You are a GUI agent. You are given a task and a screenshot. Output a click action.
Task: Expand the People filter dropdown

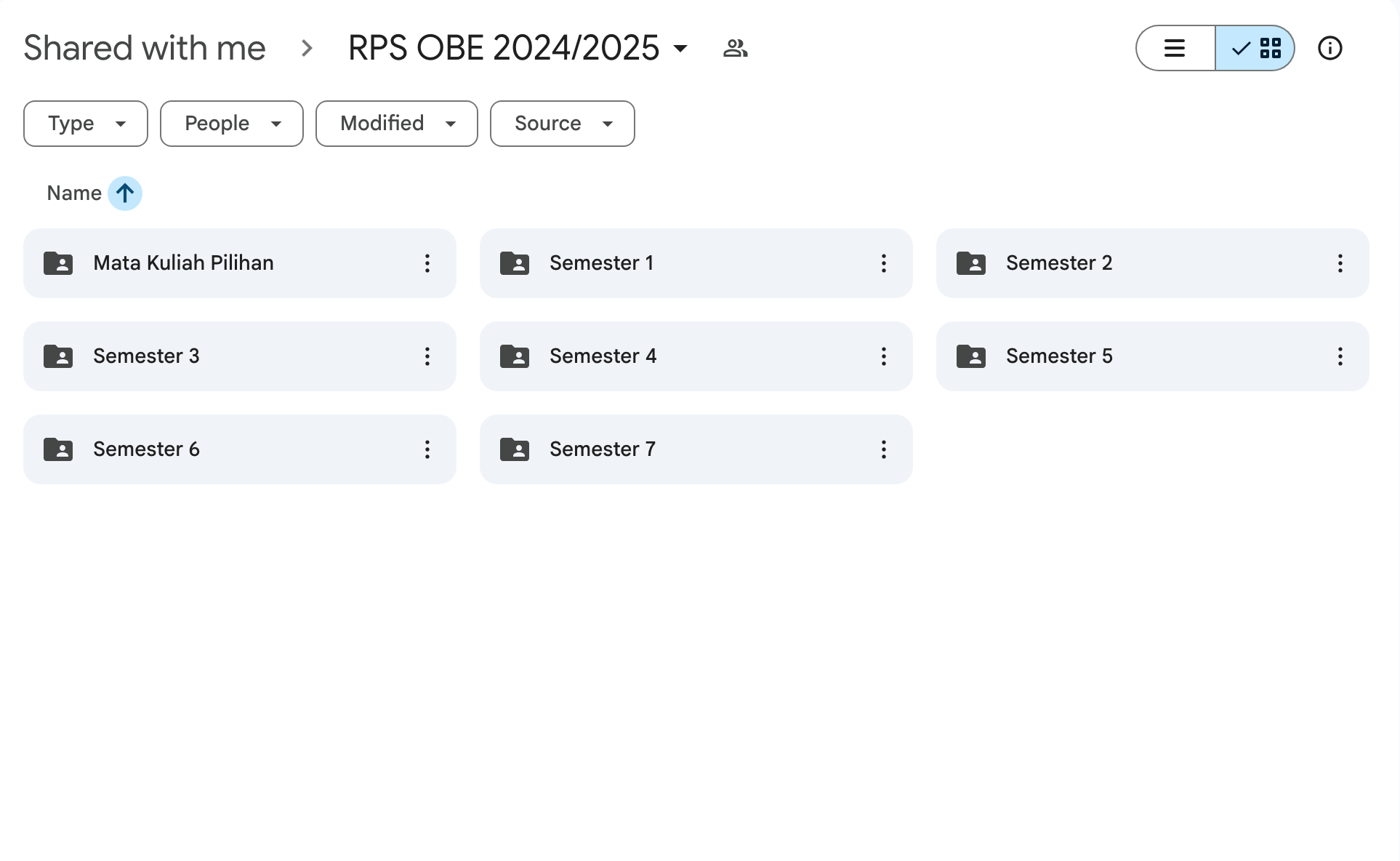coord(231,124)
